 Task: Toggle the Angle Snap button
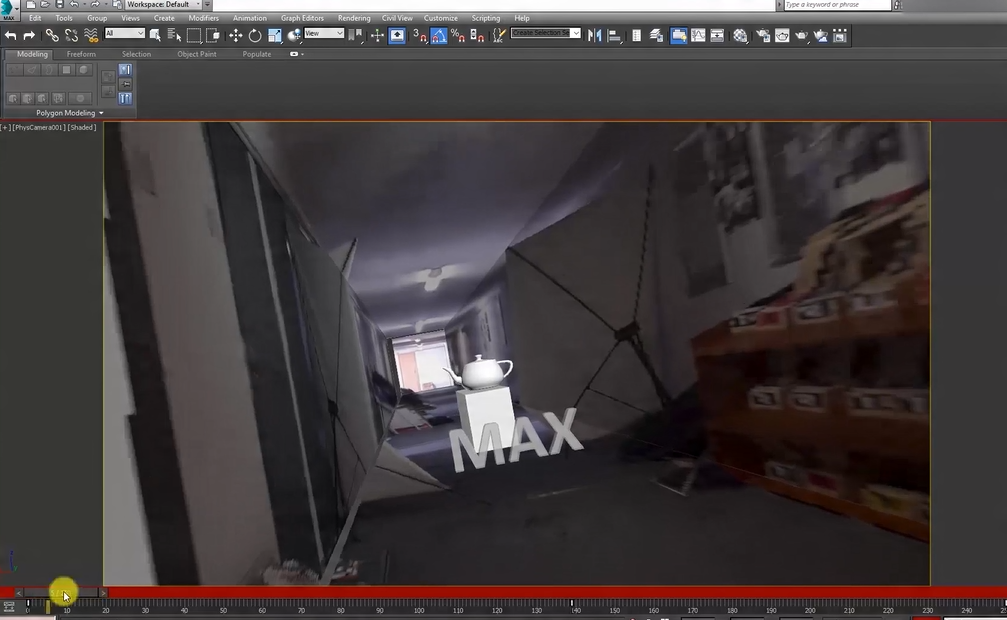click(x=439, y=35)
